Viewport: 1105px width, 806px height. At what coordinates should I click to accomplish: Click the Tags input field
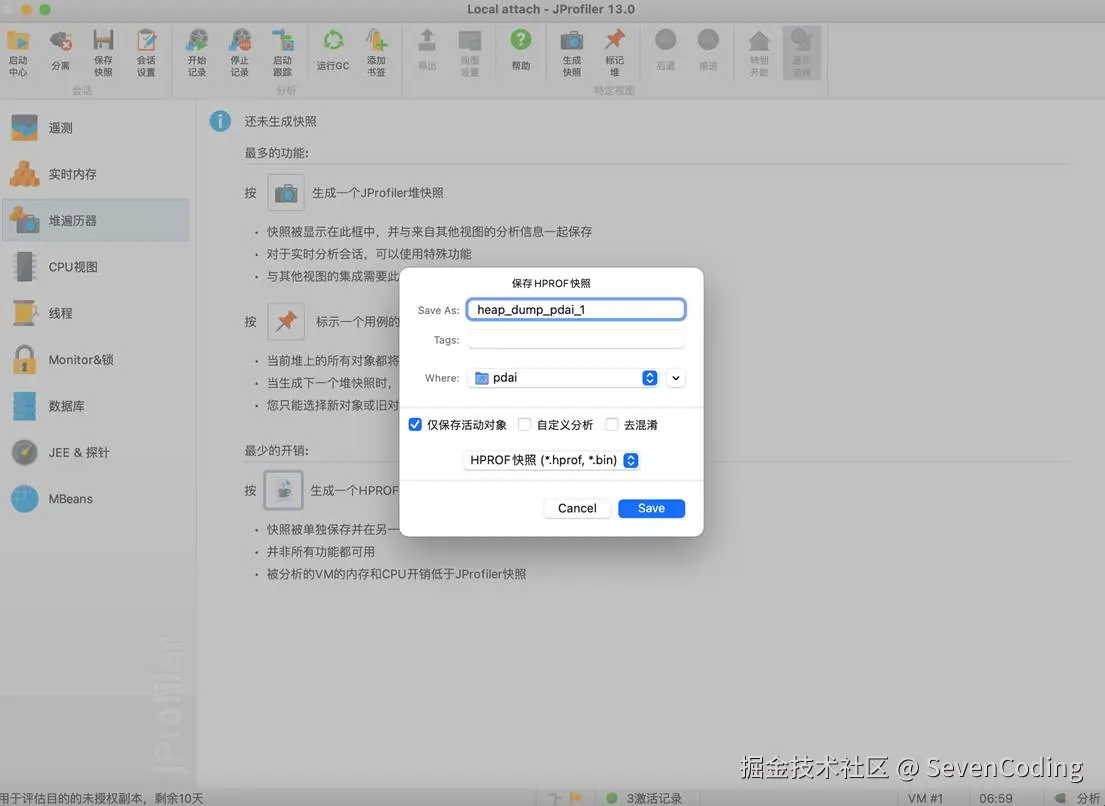tap(576, 340)
